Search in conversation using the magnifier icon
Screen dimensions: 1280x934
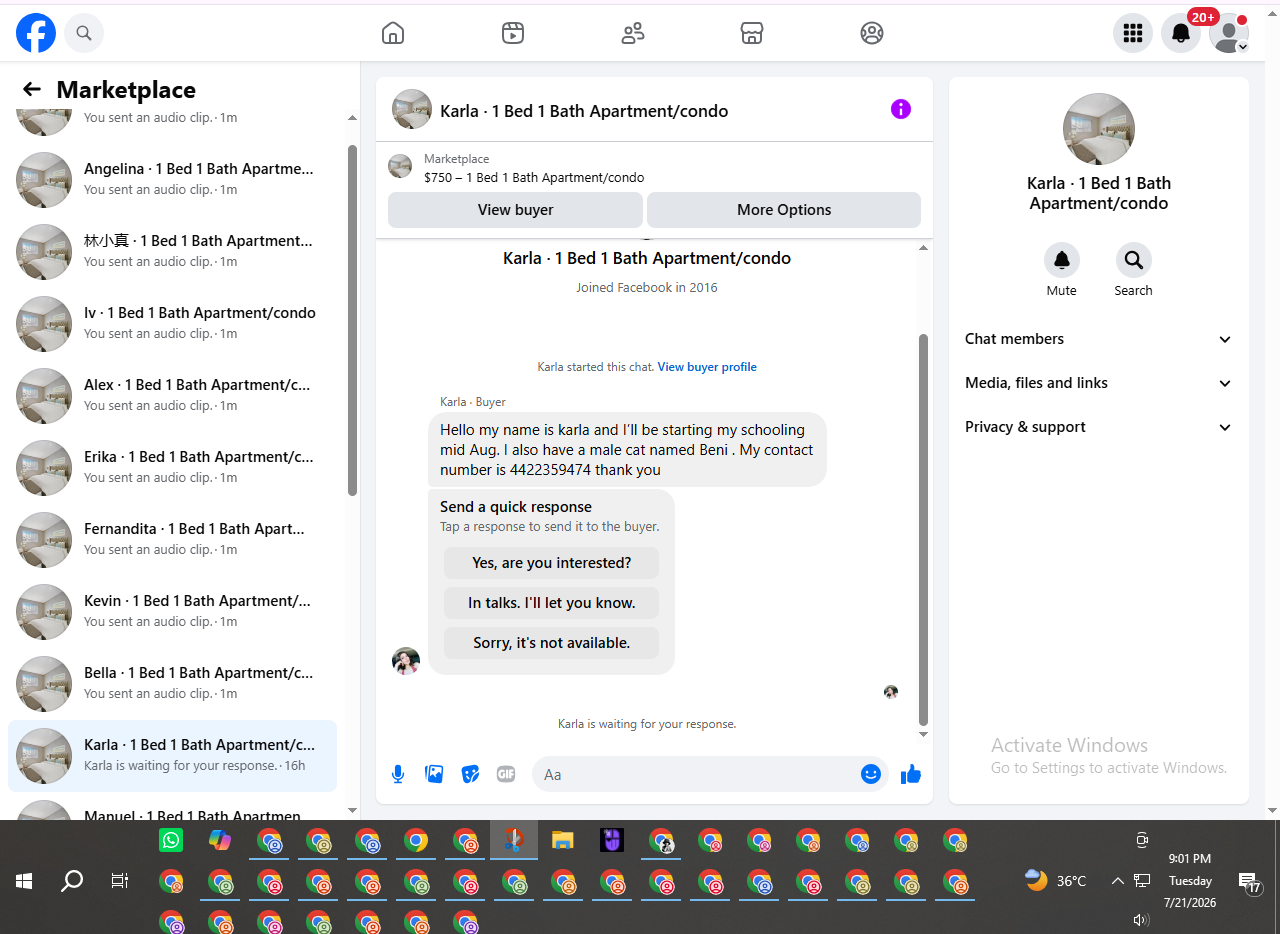(x=1134, y=260)
